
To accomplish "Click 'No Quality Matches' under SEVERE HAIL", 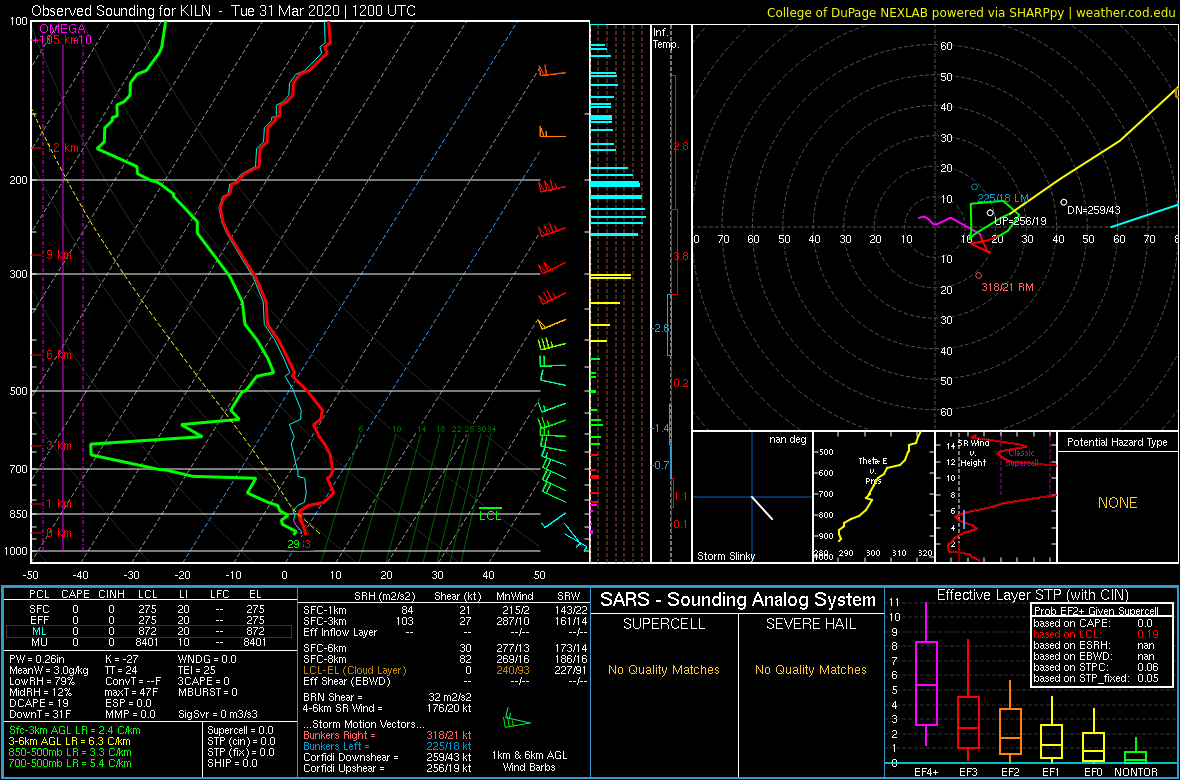I will click(x=810, y=669).
